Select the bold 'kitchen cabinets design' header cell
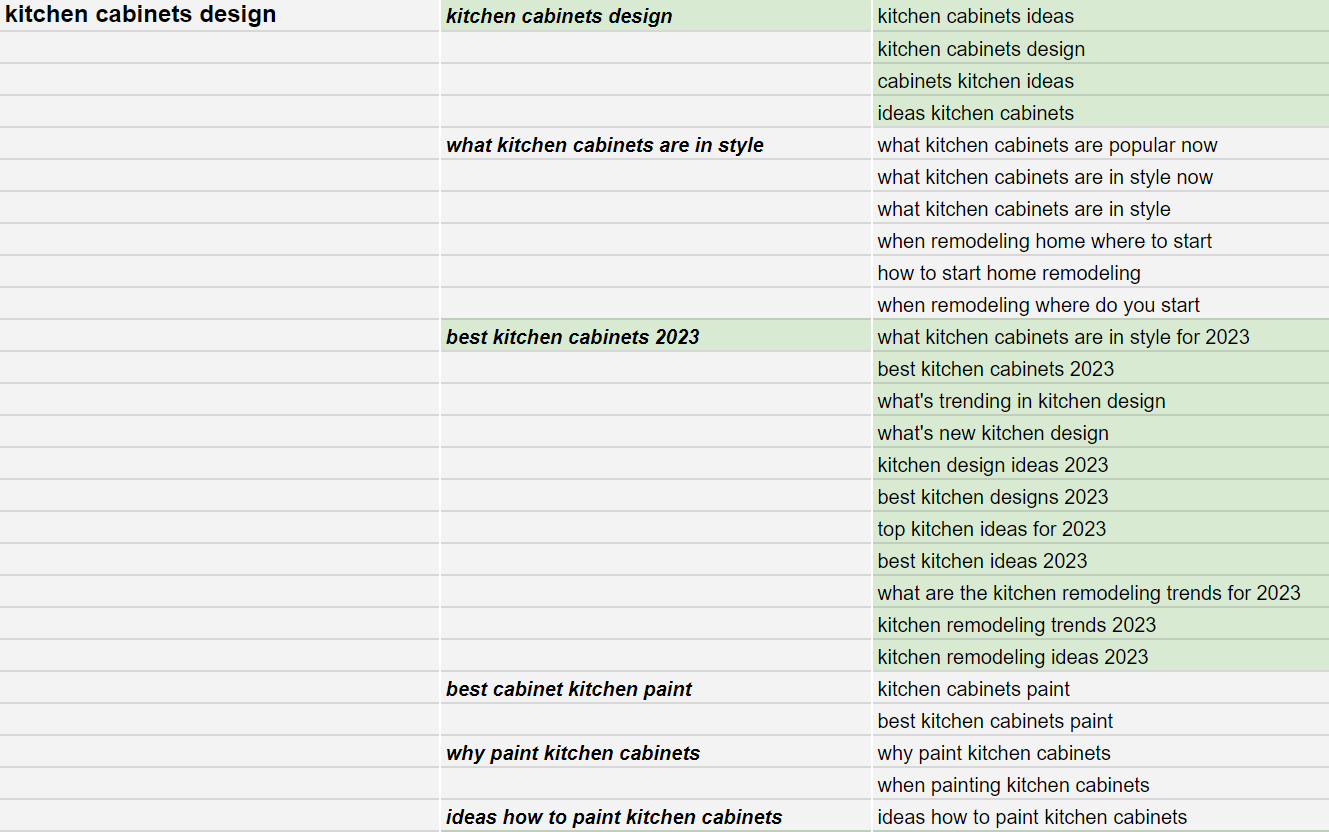 [x=220, y=15]
